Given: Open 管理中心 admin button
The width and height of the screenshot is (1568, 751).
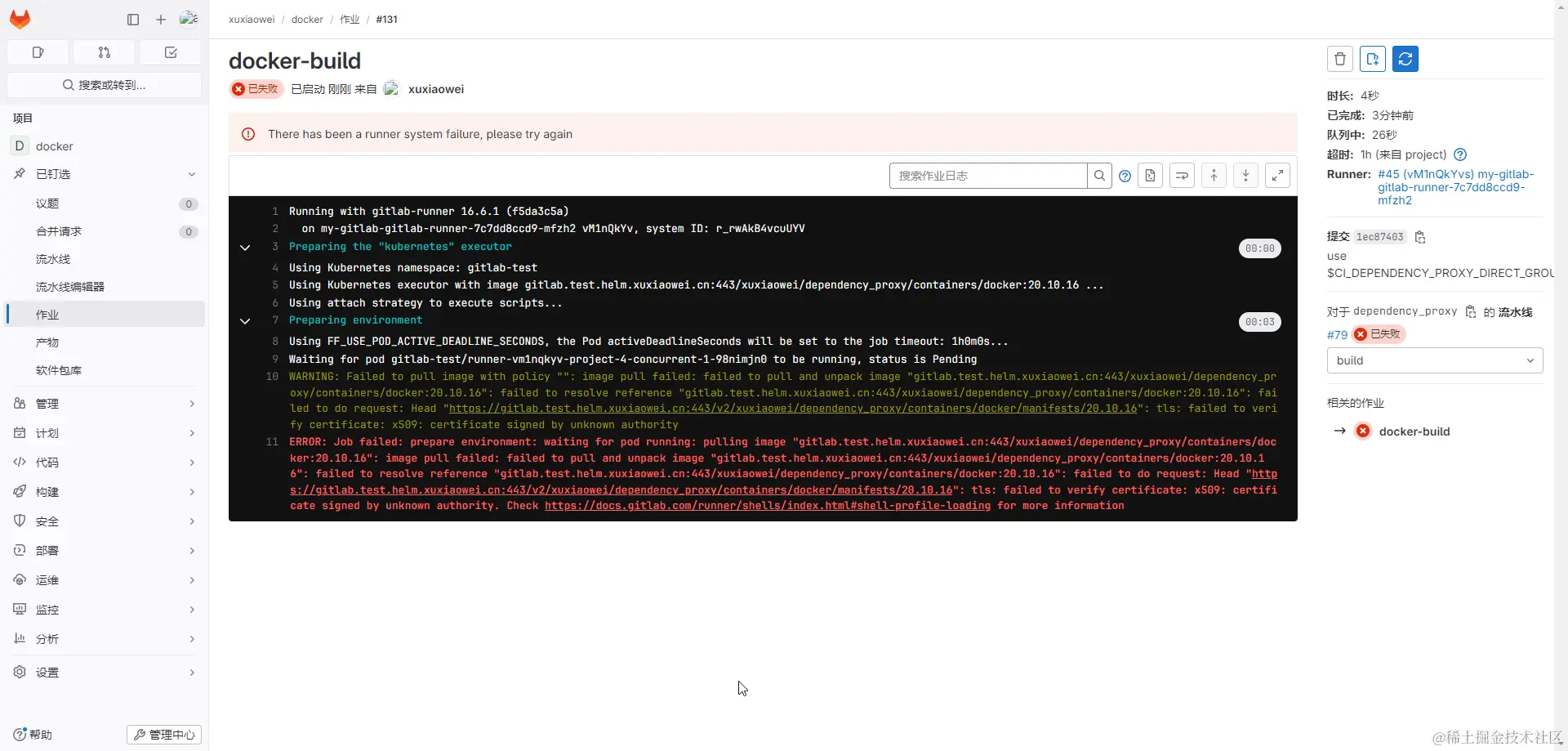Looking at the screenshot, I should click(x=164, y=735).
